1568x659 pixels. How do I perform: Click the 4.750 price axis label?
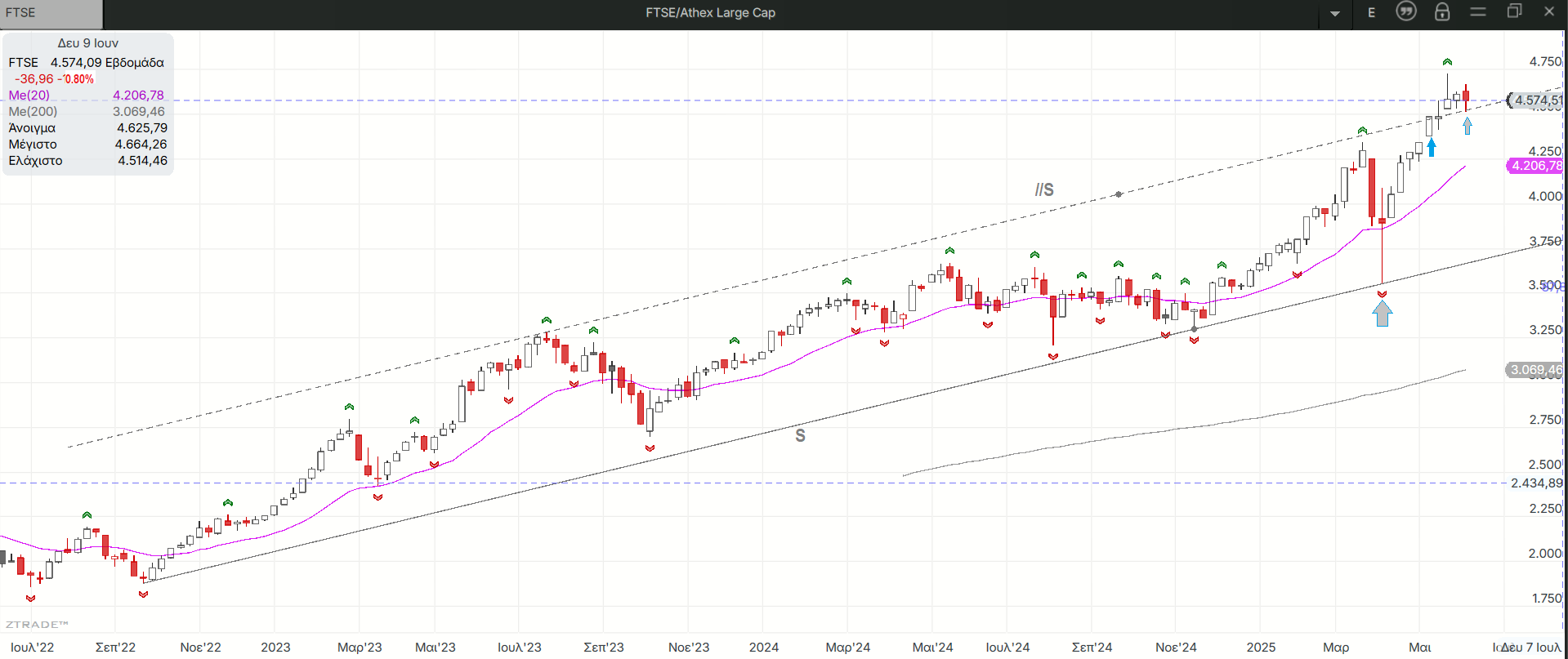1545,62
